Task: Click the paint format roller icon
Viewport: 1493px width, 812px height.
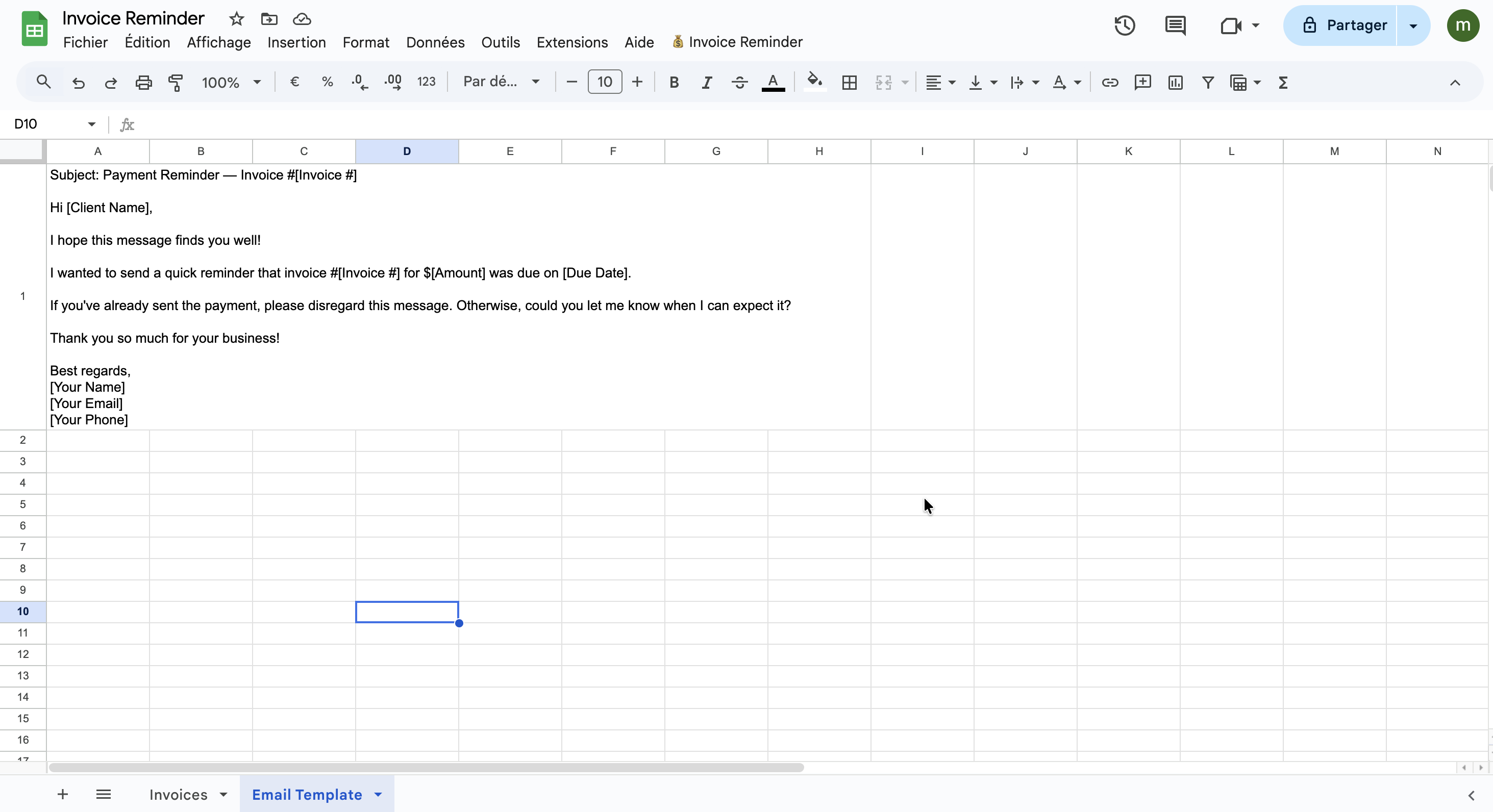Action: click(x=175, y=83)
